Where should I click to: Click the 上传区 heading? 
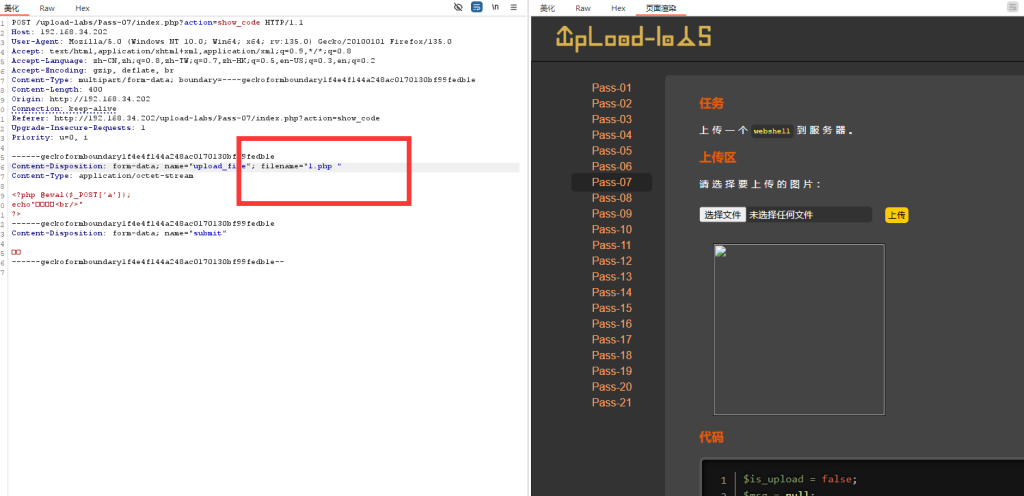(718, 157)
